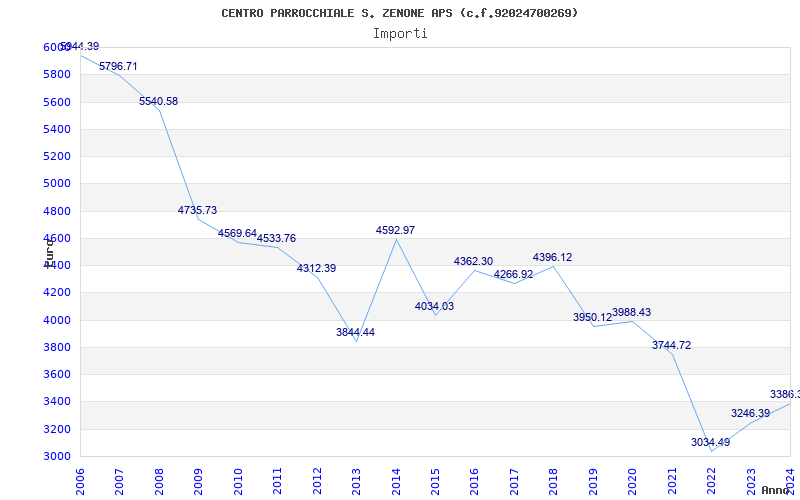Select the data label 3844.44

coord(355,332)
